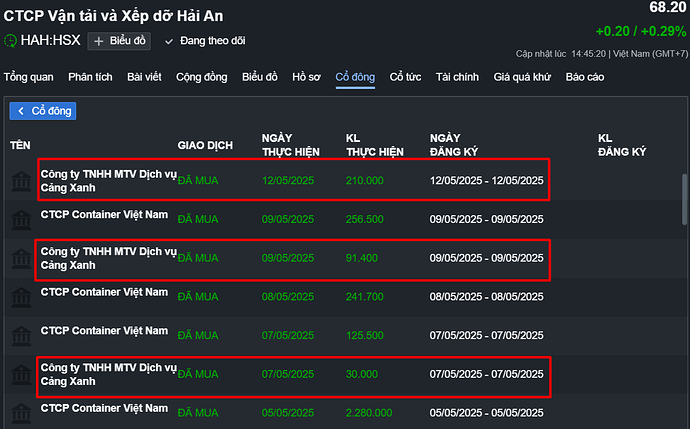Click Container Việt Nam name in the 241.700 row
Viewport: 690px width, 429px height.
coord(104,292)
